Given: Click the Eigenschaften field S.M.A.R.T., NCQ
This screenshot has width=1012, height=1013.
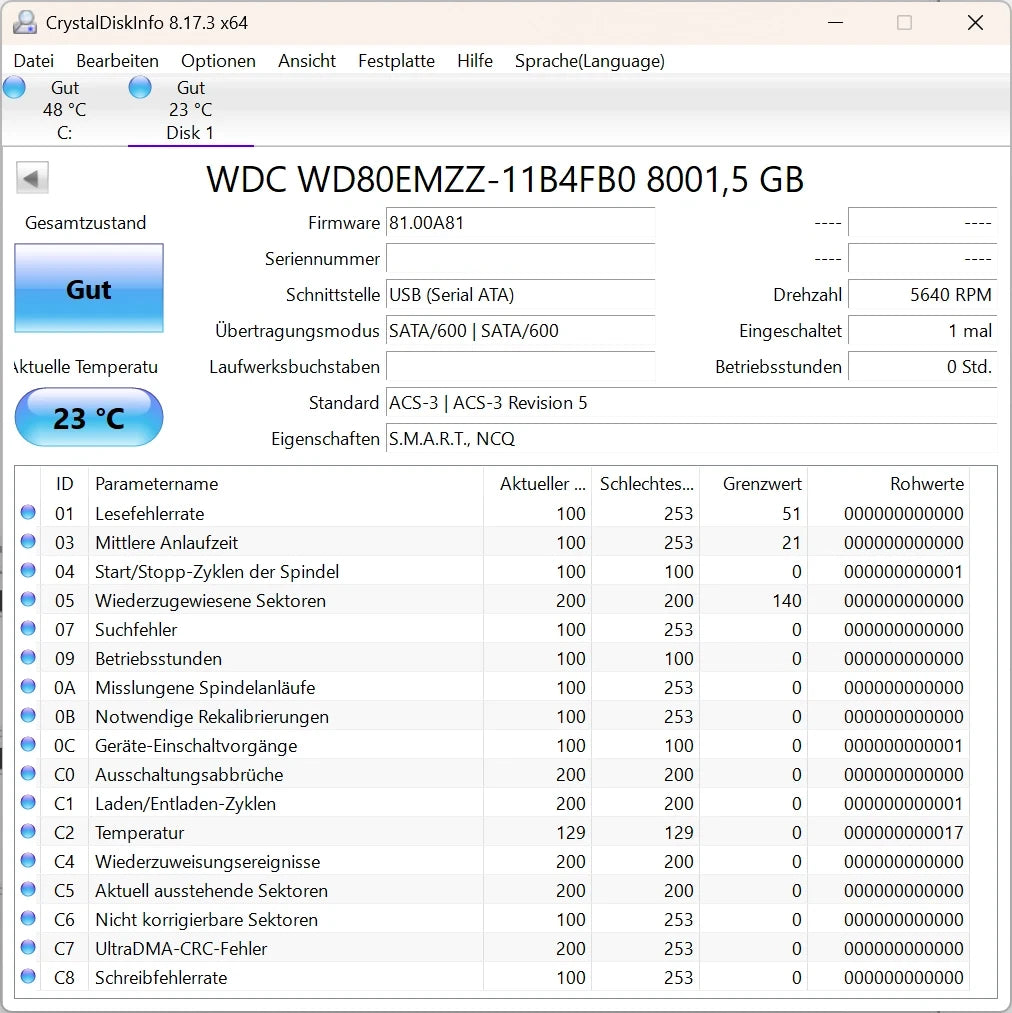Looking at the screenshot, I should click(x=691, y=439).
